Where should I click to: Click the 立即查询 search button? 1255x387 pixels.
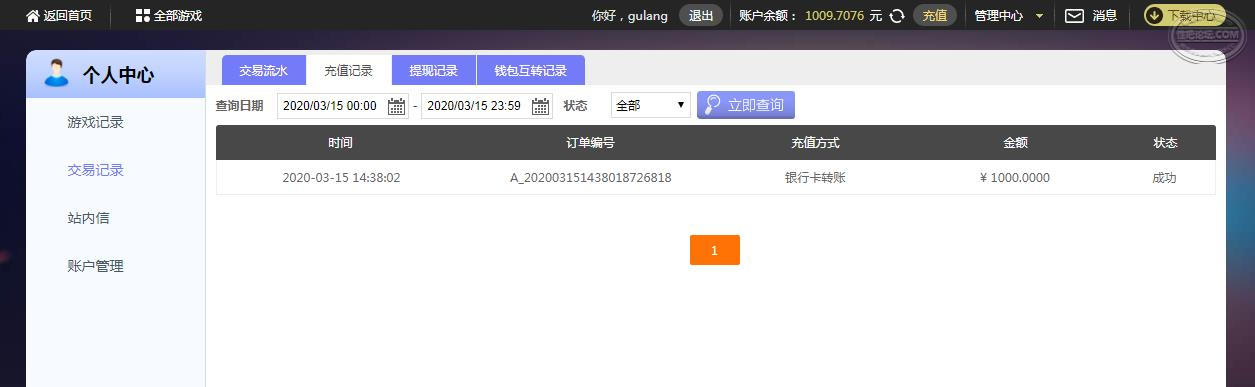pyautogui.click(x=746, y=105)
